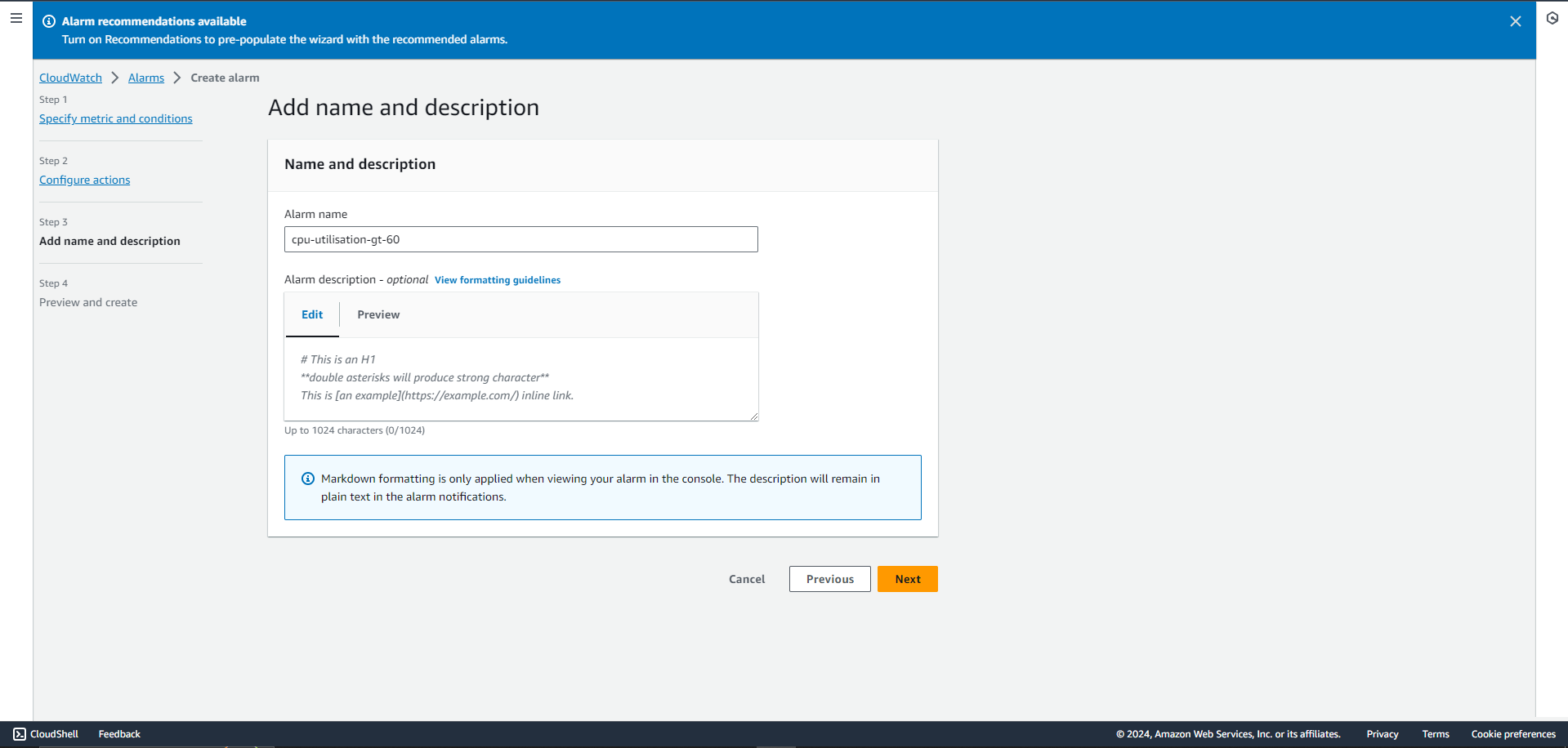Dismiss the alarm recommendations banner

1516,21
